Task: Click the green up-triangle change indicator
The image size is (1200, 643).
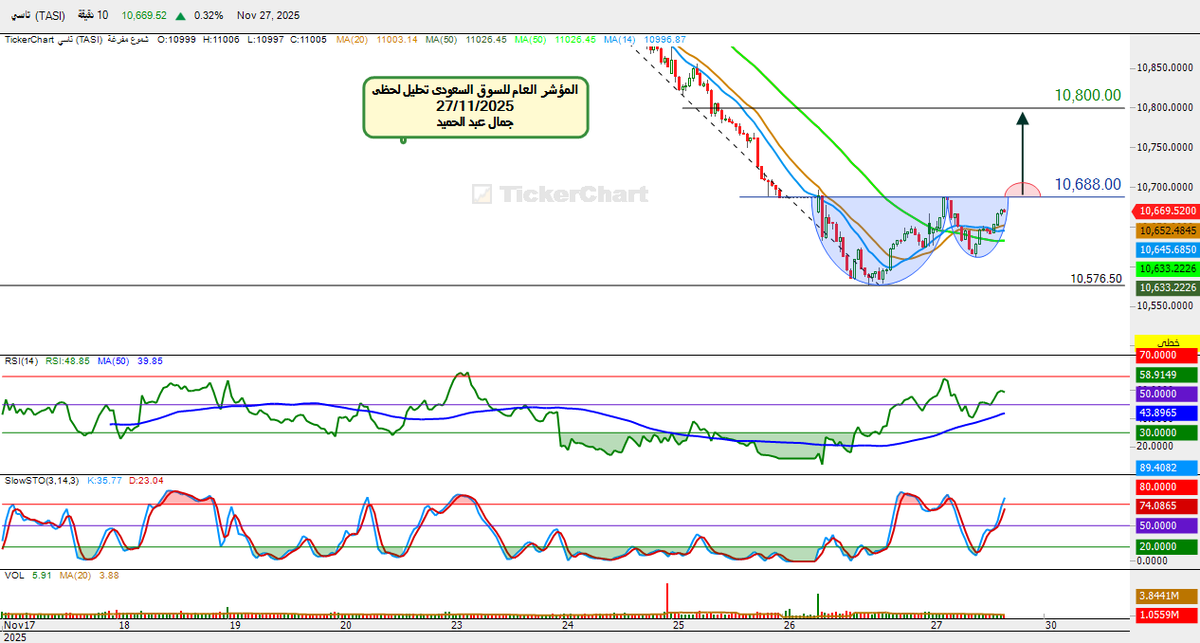Action: click(x=180, y=16)
